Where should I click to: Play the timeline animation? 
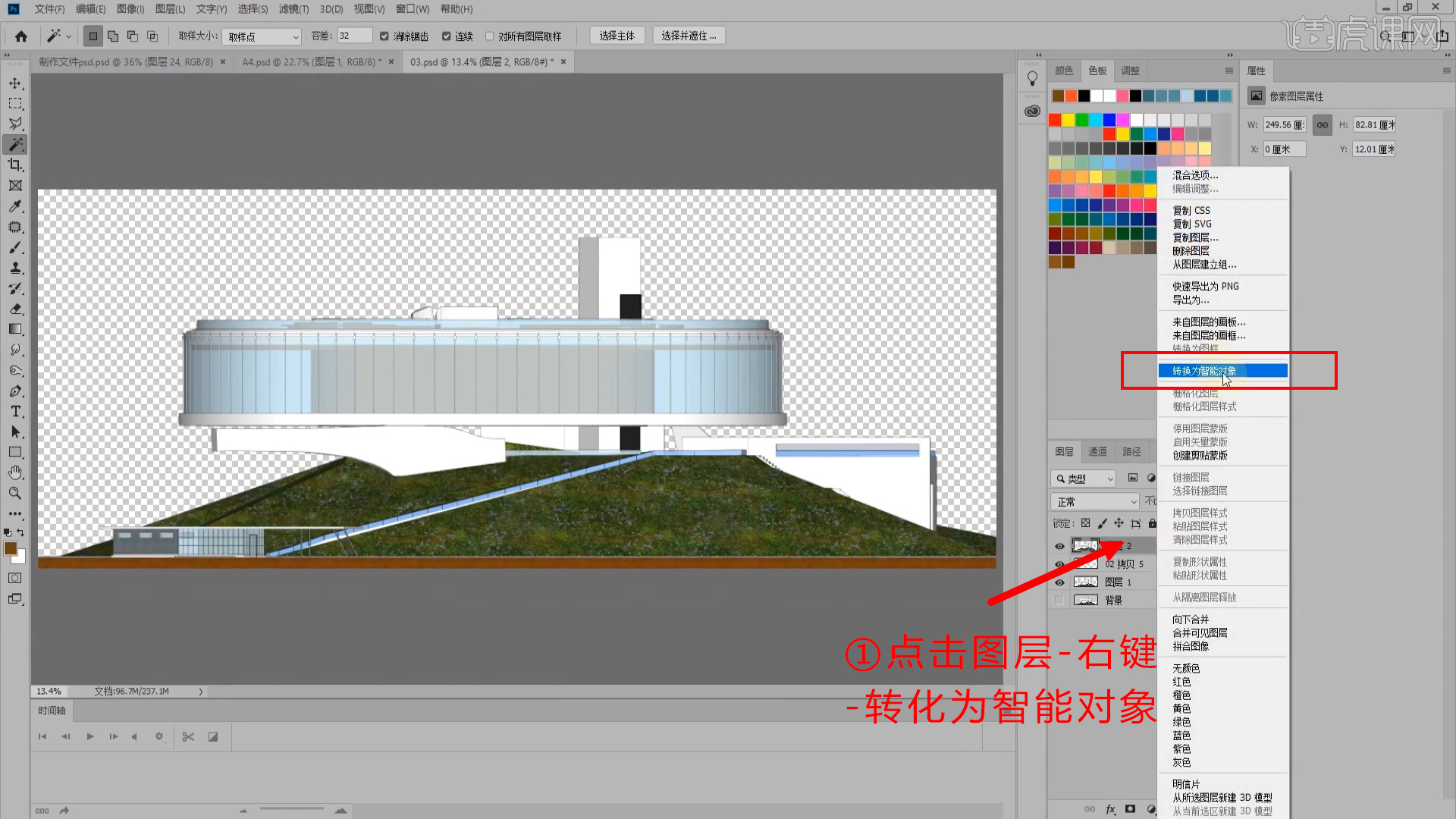coord(90,736)
